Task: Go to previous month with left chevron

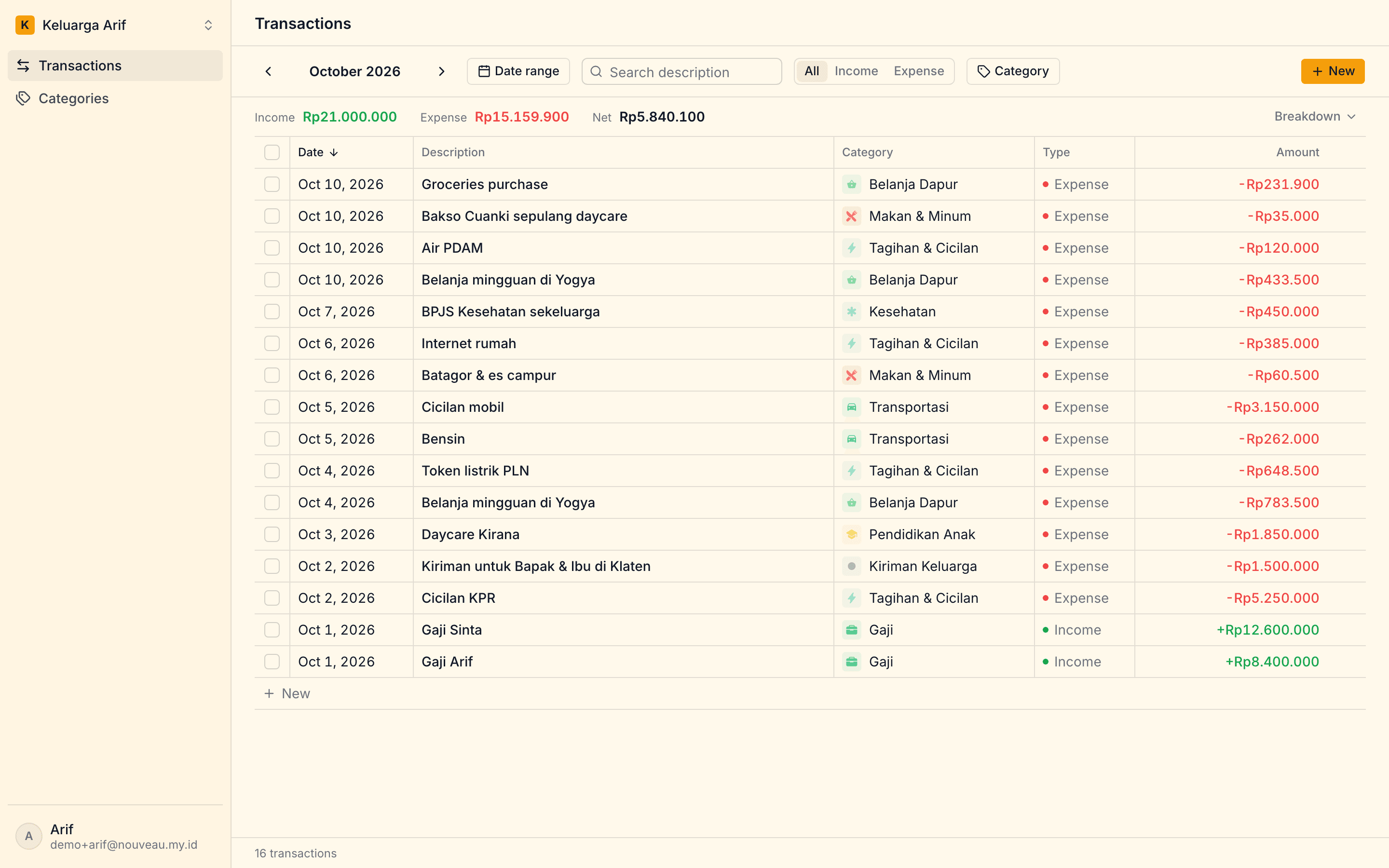Action: tap(268, 71)
